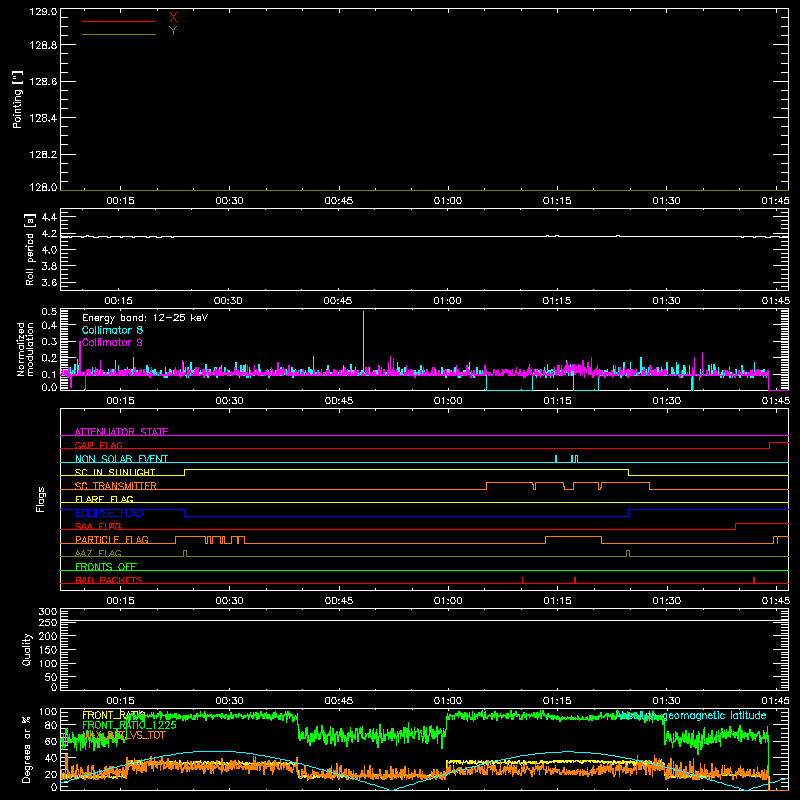Screen dimensions: 800x800
Task: Click the first cyan NON_SOLAR_EVENT pulse
Action: pyautogui.click(x=556, y=458)
